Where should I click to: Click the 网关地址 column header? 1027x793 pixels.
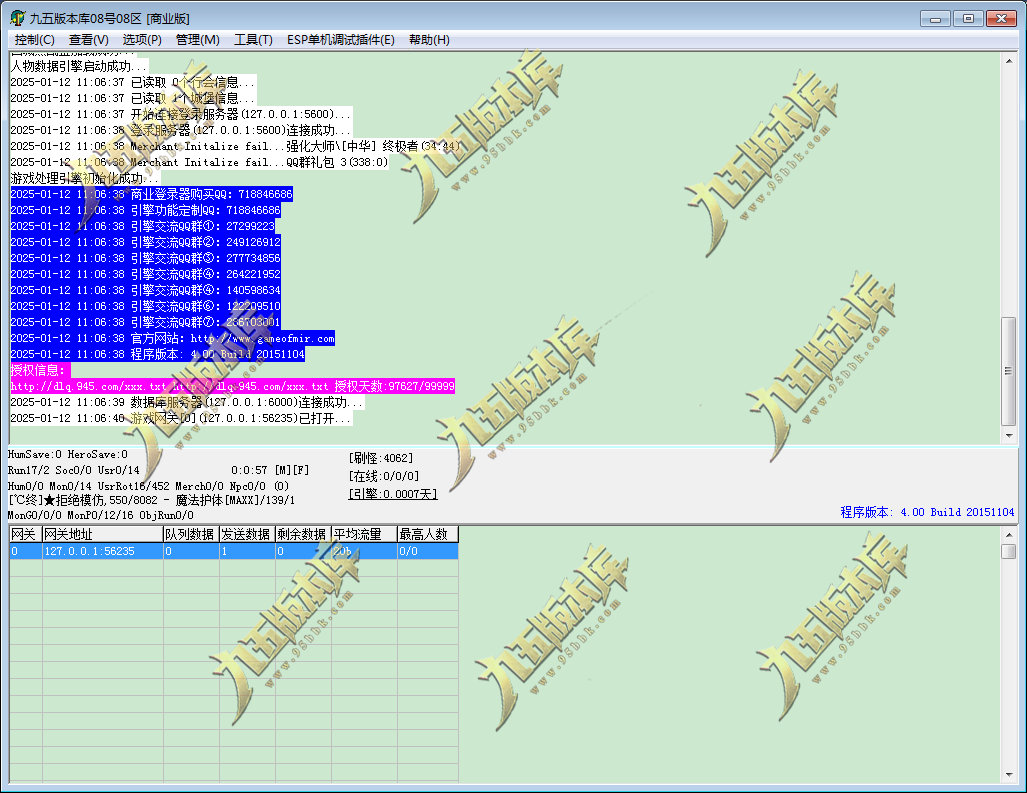pyautogui.click(x=102, y=534)
